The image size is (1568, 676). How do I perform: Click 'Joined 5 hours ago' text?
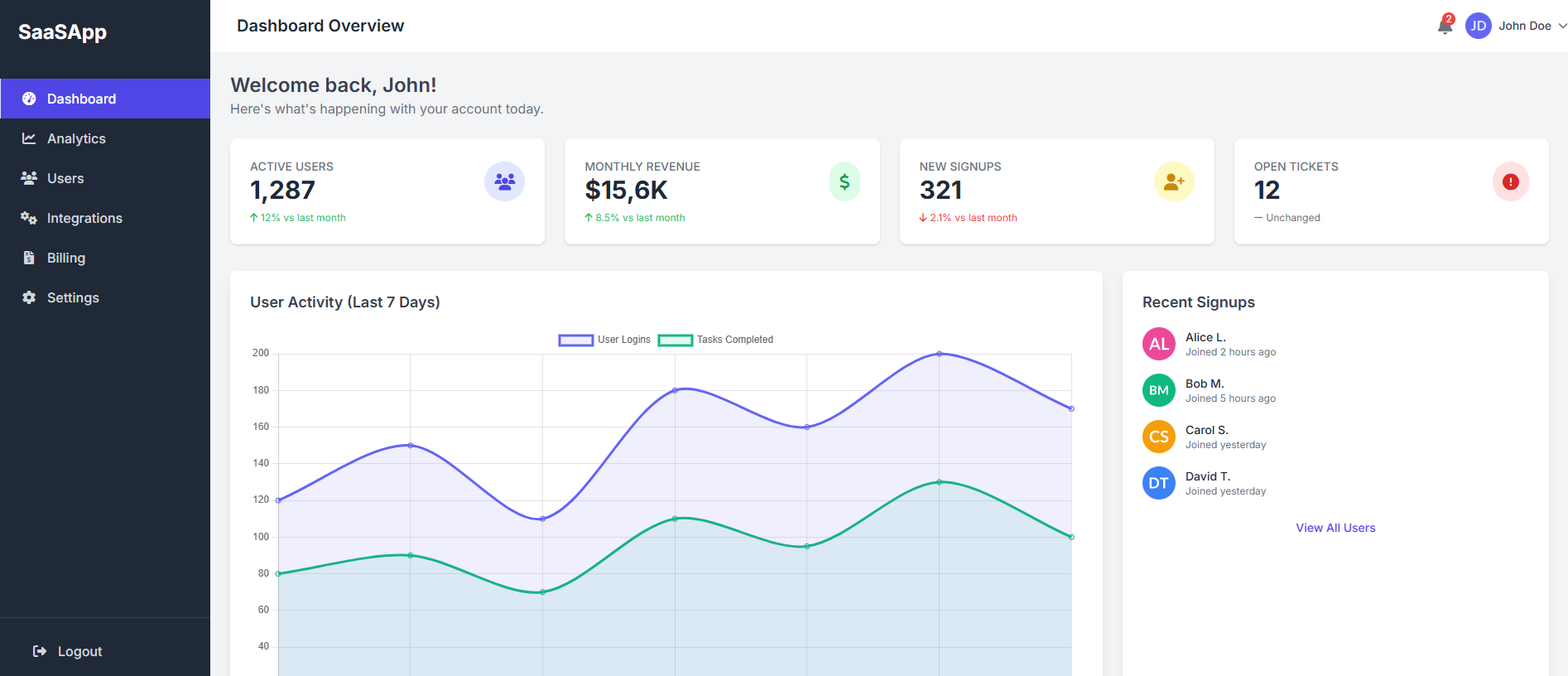(x=1230, y=398)
